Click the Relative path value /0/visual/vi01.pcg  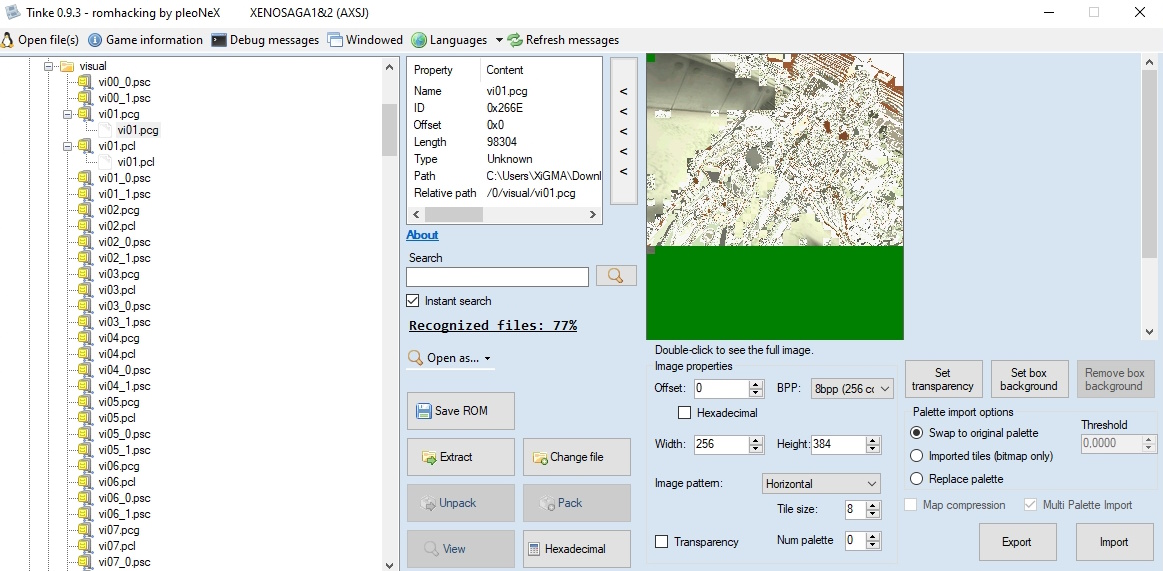click(531, 193)
